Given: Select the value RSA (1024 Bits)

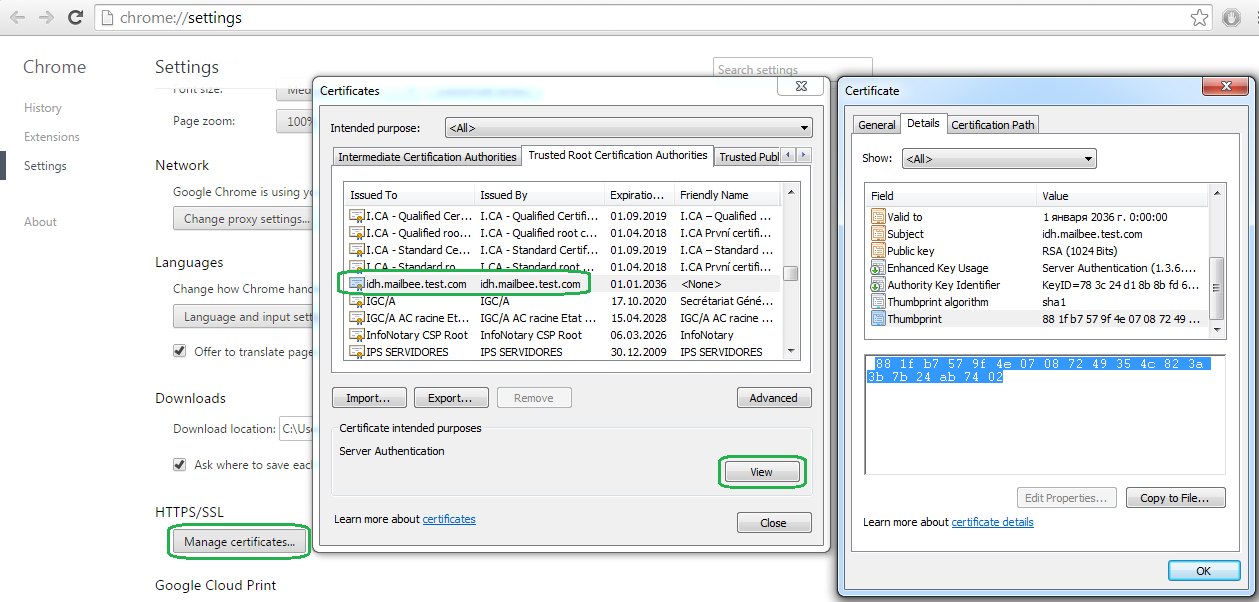Looking at the screenshot, I should (1080, 251).
